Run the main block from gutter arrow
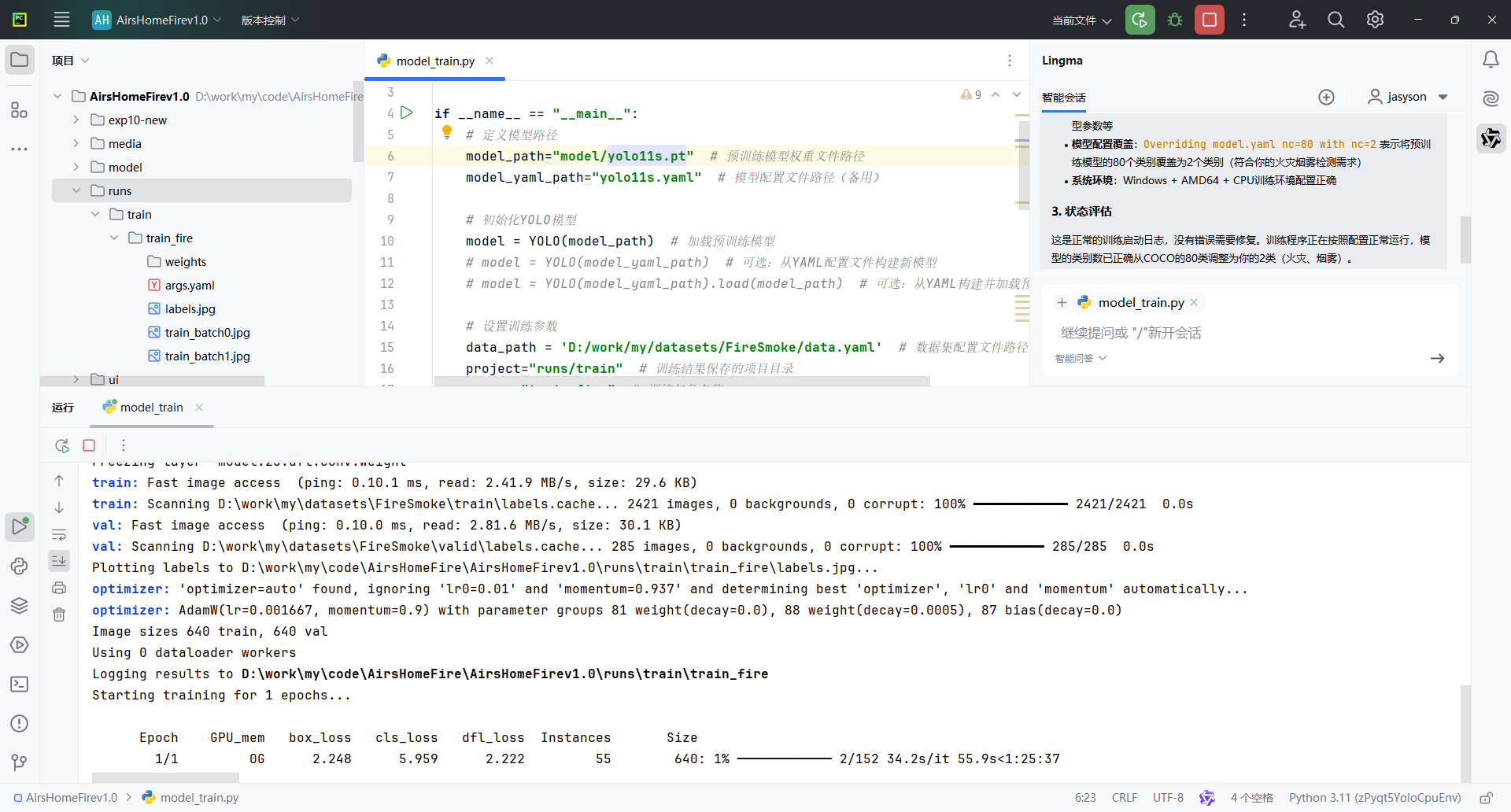The image size is (1511, 812). (x=406, y=113)
